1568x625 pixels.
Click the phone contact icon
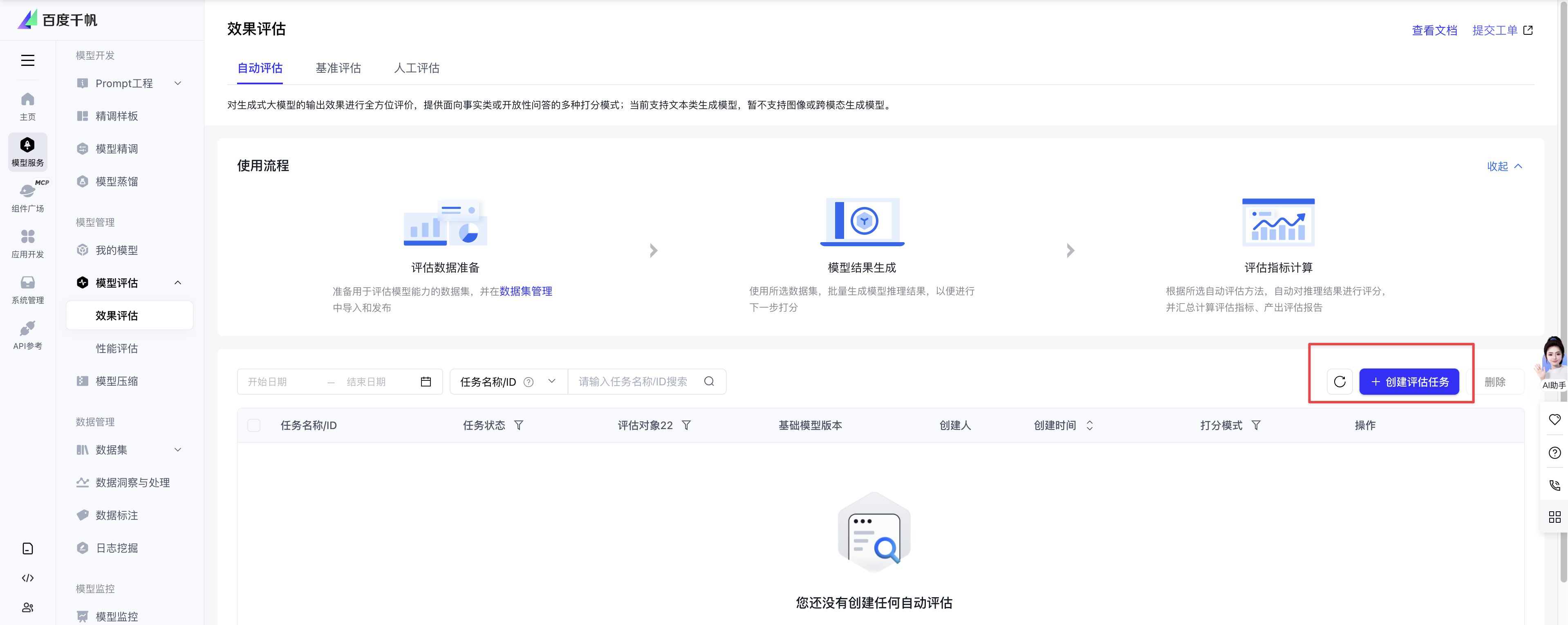1554,485
